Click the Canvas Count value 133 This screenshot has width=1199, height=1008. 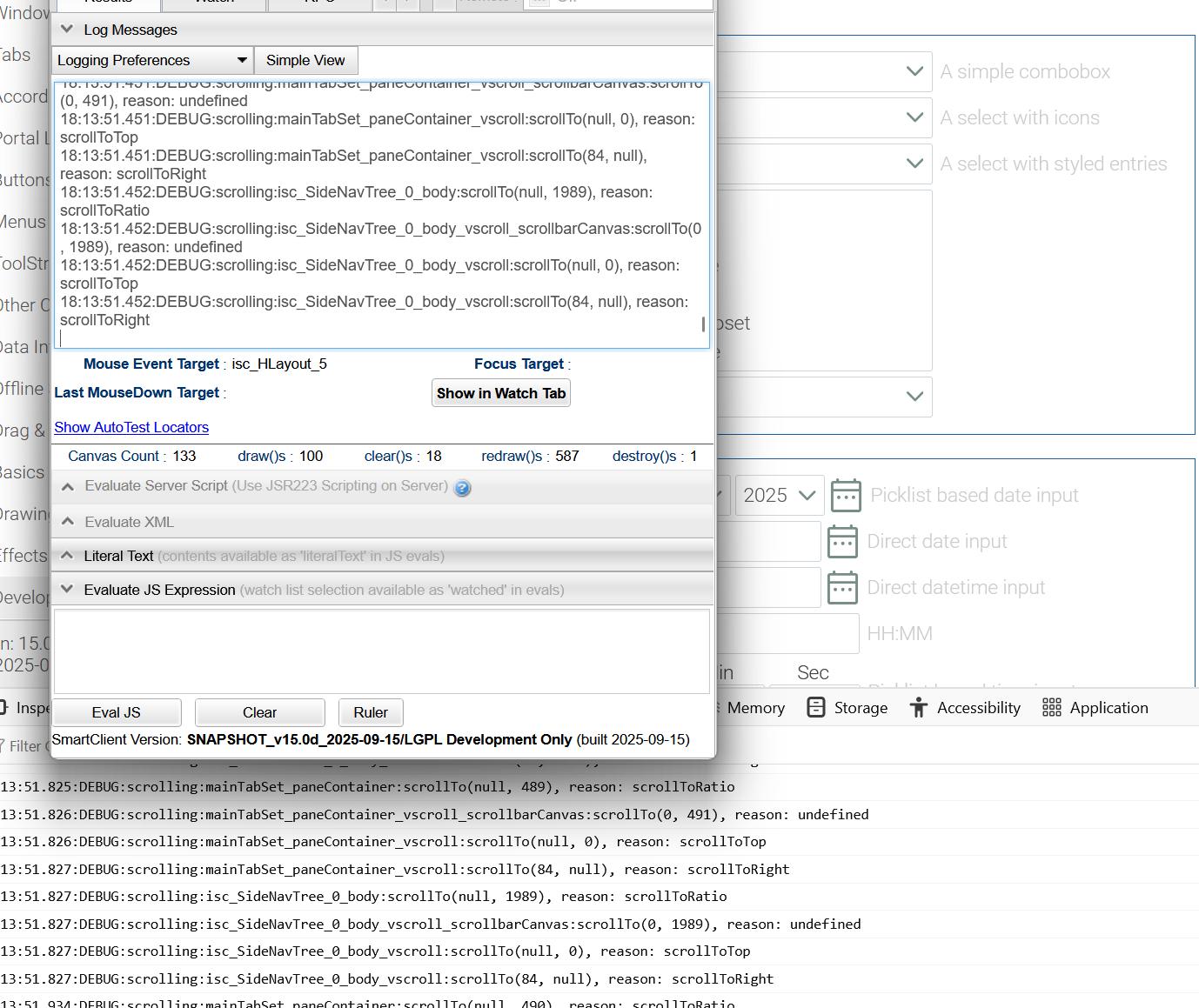click(184, 456)
